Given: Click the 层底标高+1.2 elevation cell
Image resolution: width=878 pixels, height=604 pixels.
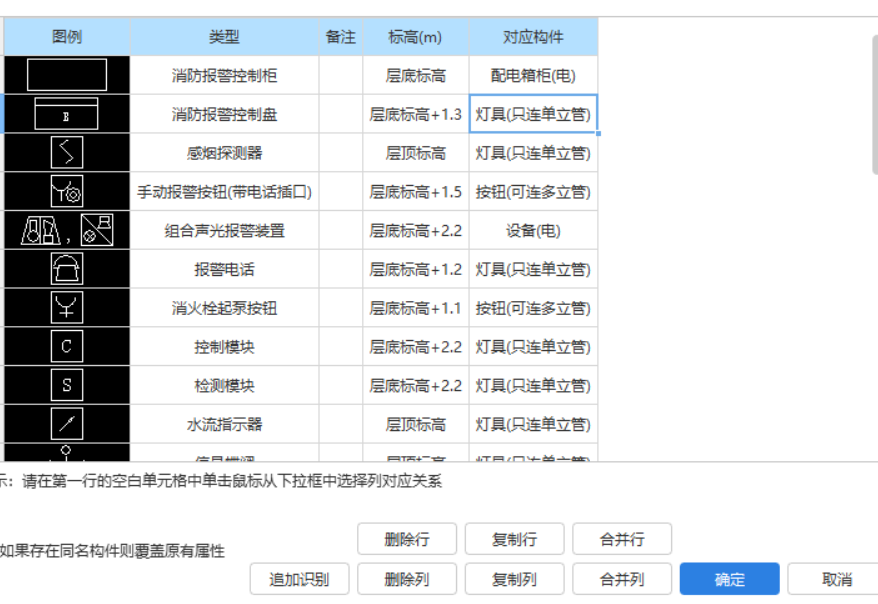Looking at the screenshot, I should pos(415,269).
